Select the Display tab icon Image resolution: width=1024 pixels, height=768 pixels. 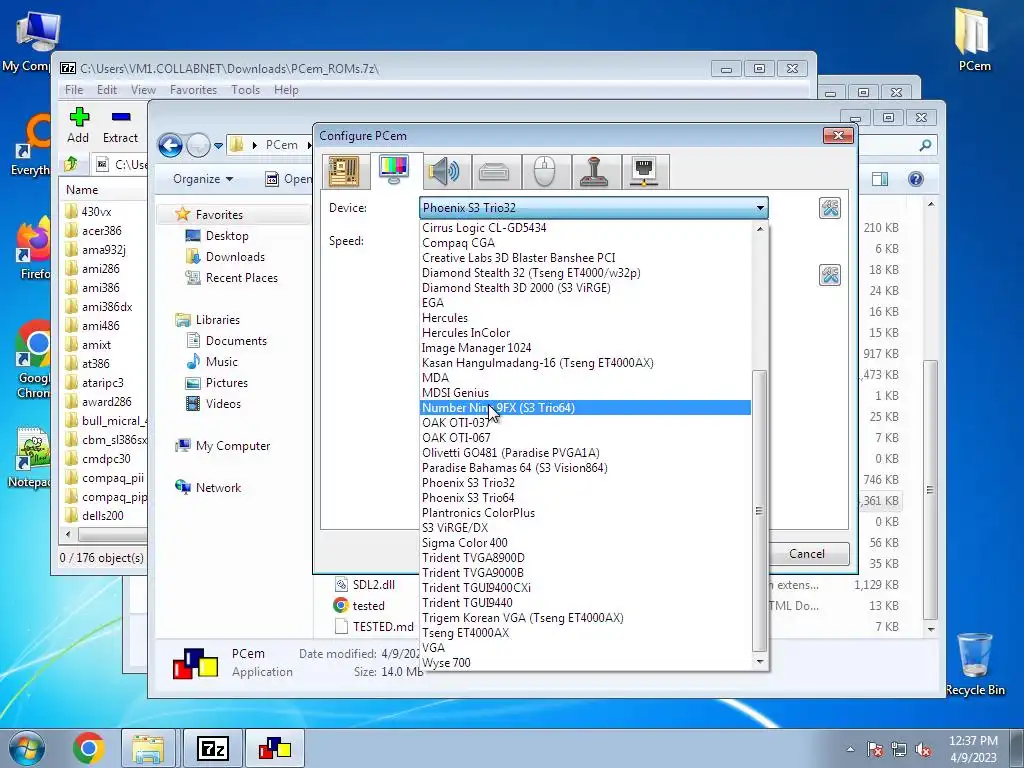point(394,170)
